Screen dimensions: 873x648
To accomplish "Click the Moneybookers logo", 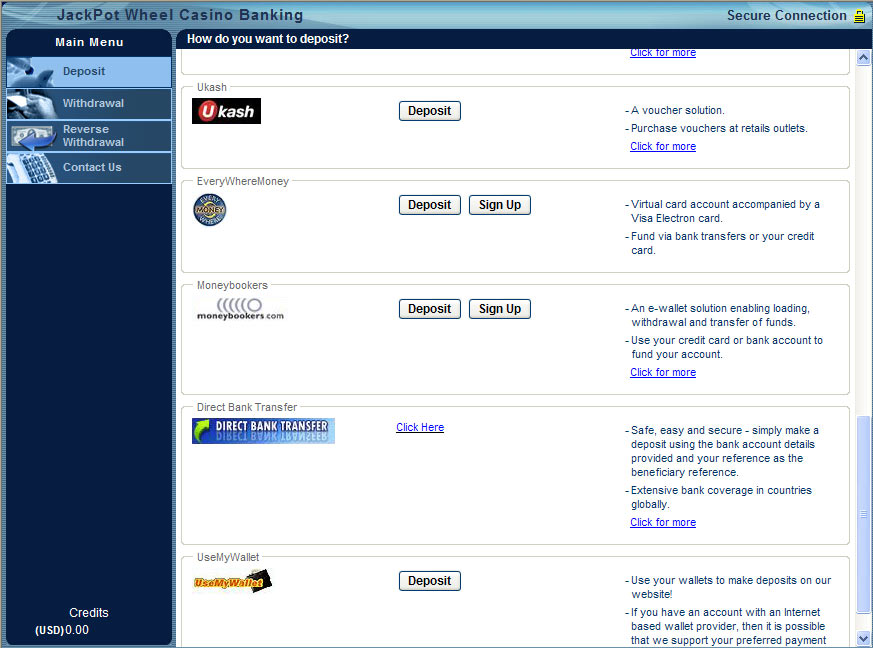I will point(240,309).
